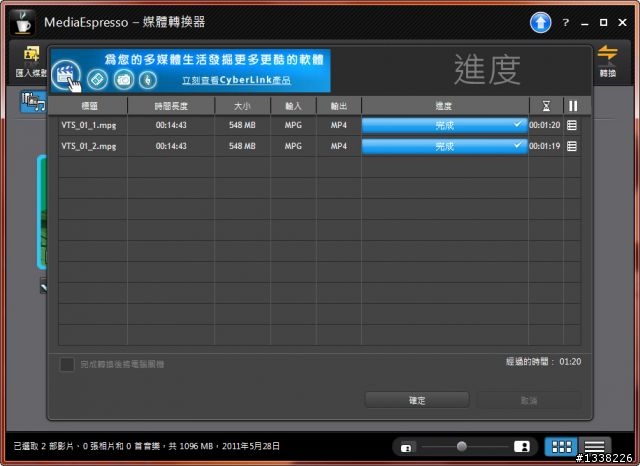Click the small thumbnail icon left of slider
640x466 pixels.
[x=406, y=448]
